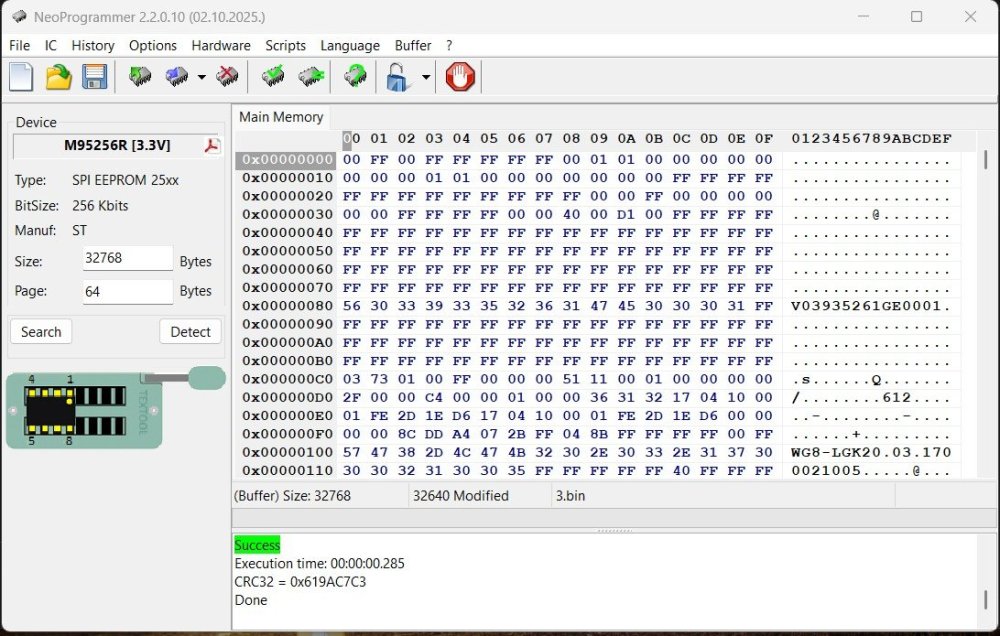Click the first byte 56 in row 0x00000080

(x=351, y=306)
